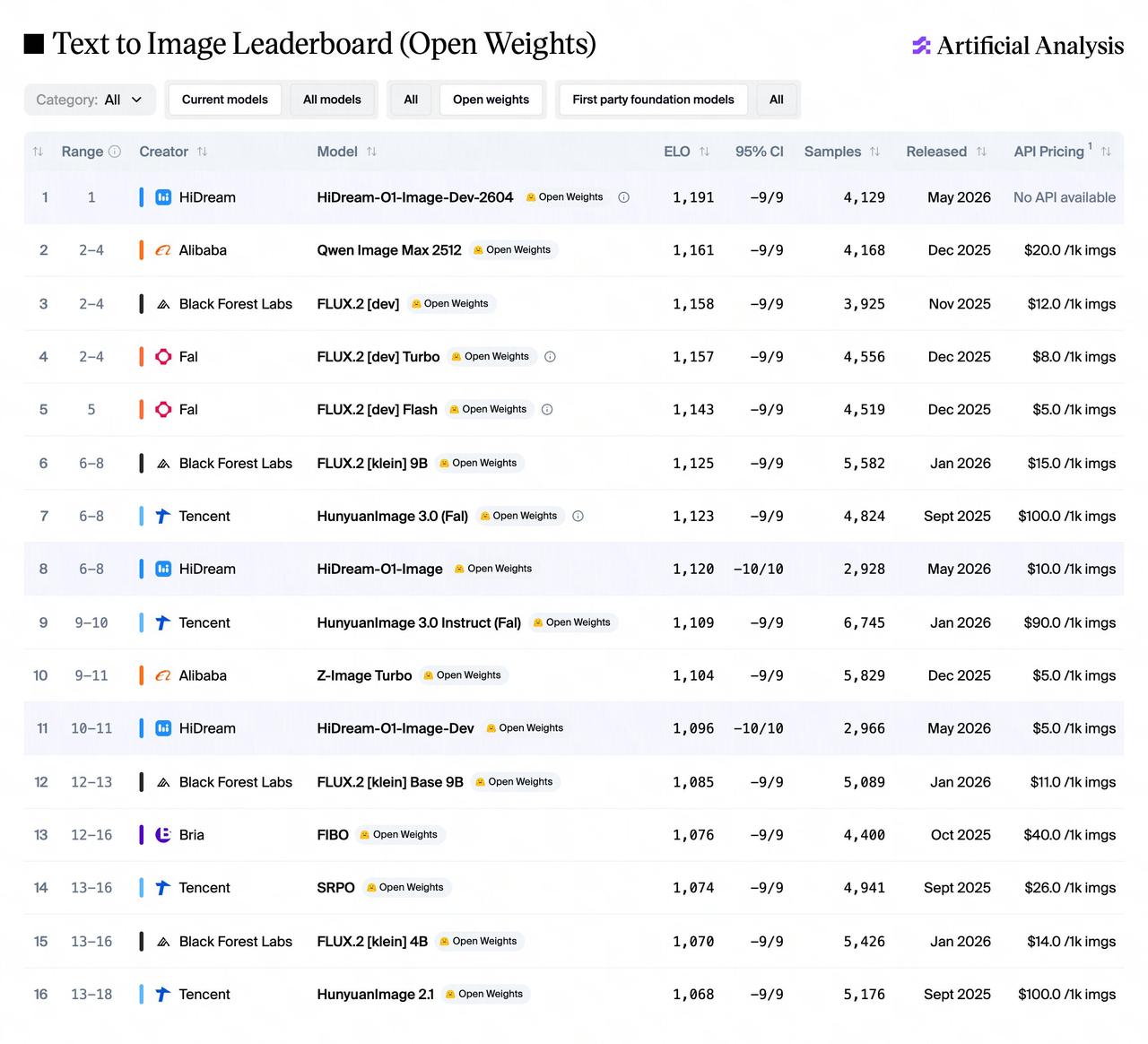Sort the table by ELO column
The image size is (1148, 1044).
click(704, 152)
